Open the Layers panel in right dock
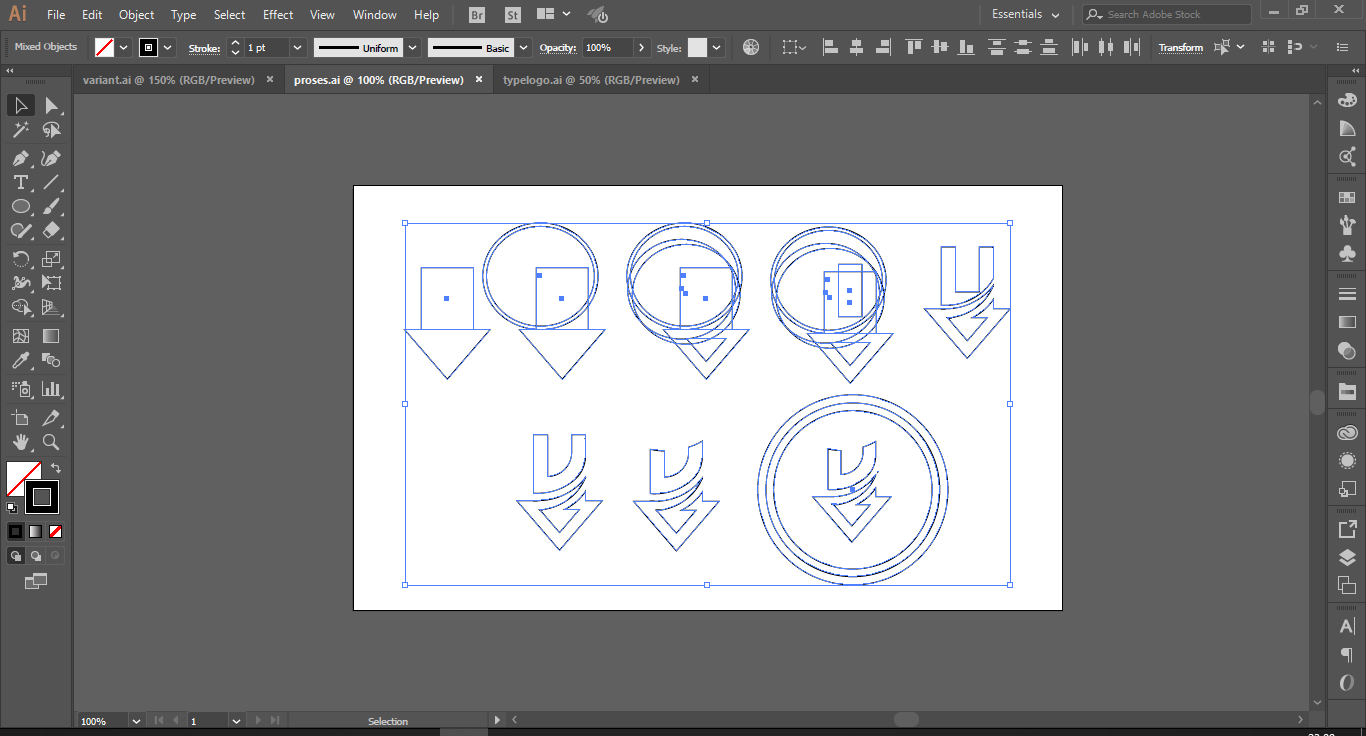This screenshot has height=736, width=1366. pos(1347,558)
